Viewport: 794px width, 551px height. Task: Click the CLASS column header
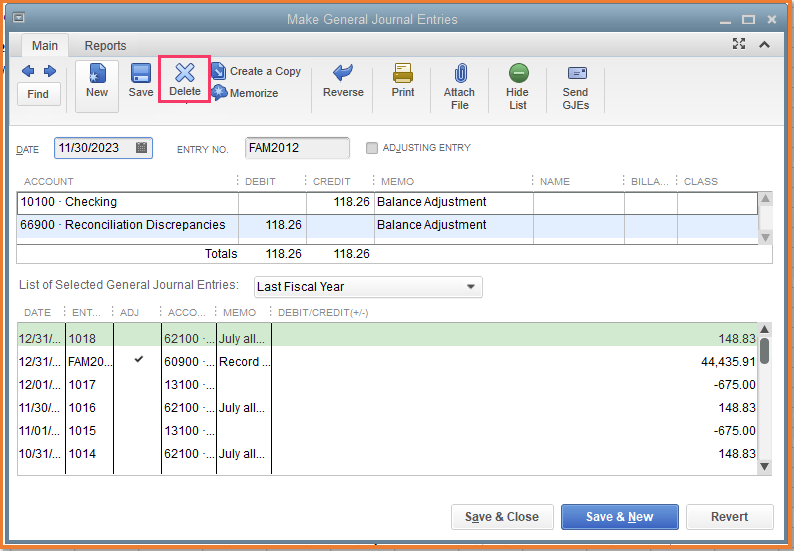click(x=701, y=181)
